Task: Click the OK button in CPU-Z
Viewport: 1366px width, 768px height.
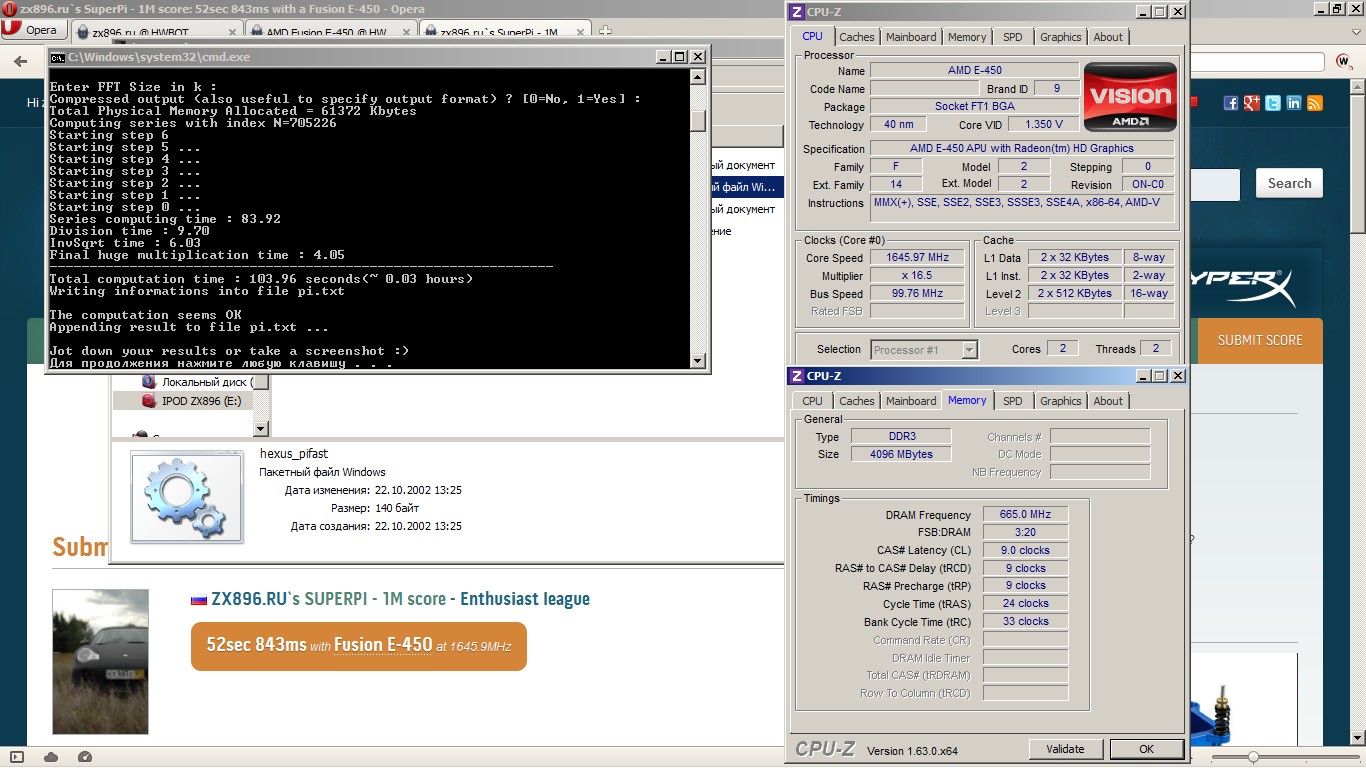Action: tap(1146, 749)
